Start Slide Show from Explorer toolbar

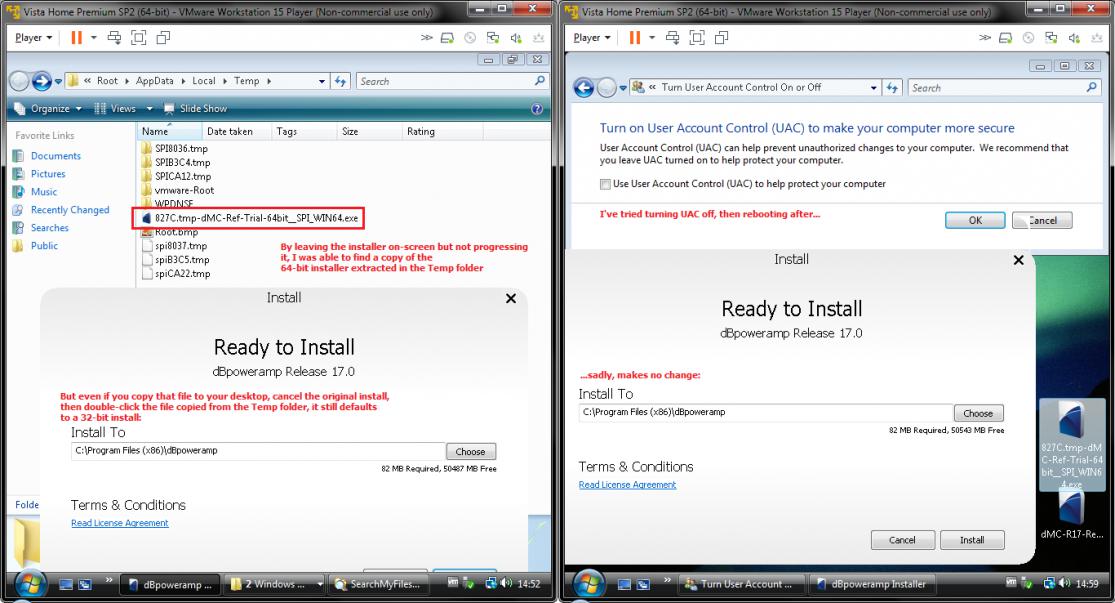coord(196,109)
